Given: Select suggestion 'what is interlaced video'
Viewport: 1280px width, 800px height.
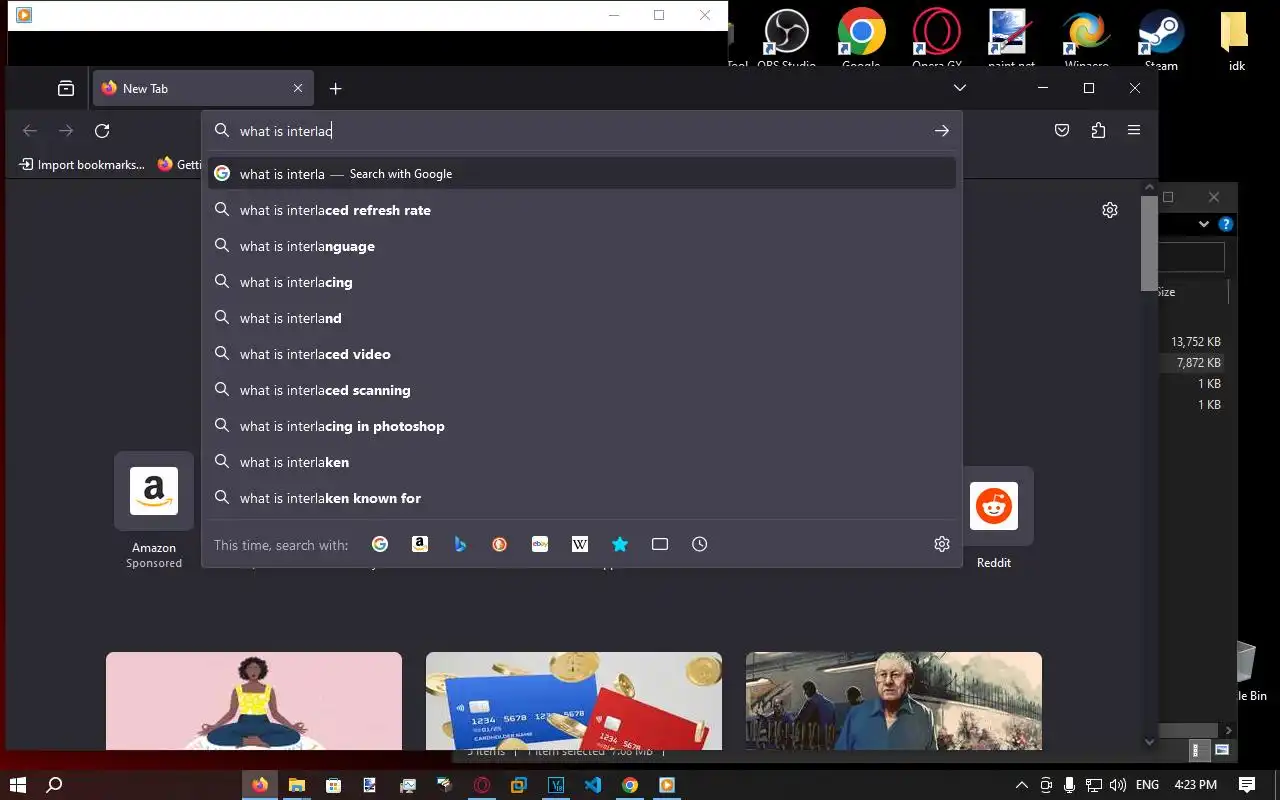Looking at the screenshot, I should (x=582, y=354).
